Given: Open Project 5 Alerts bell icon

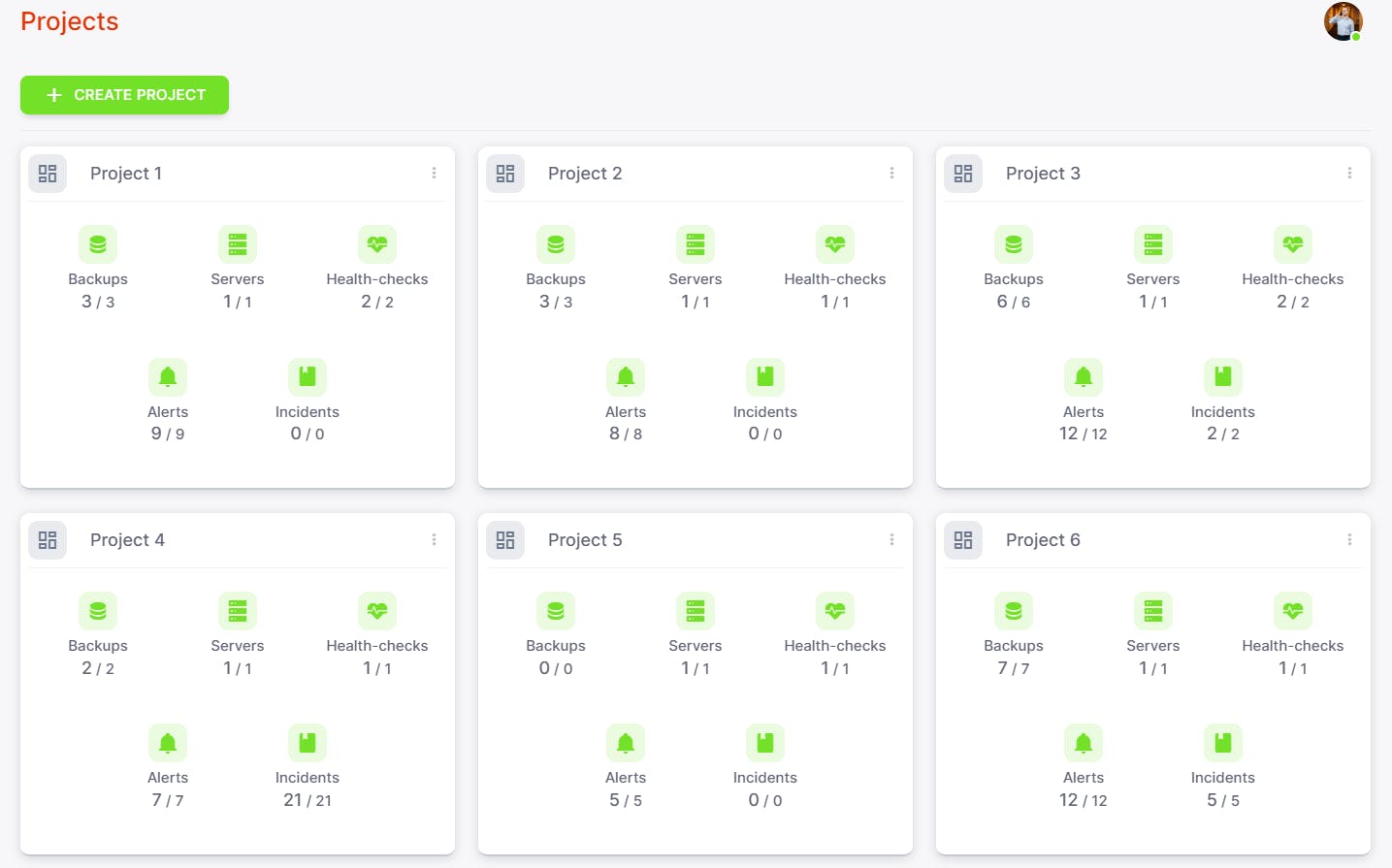Looking at the screenshot, I should click(626, 743).
